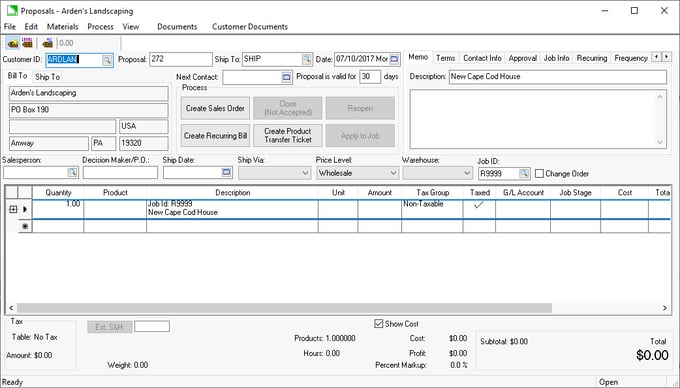
Task: Open the Ship To lookup magnifier
Action: pos(307,59)
